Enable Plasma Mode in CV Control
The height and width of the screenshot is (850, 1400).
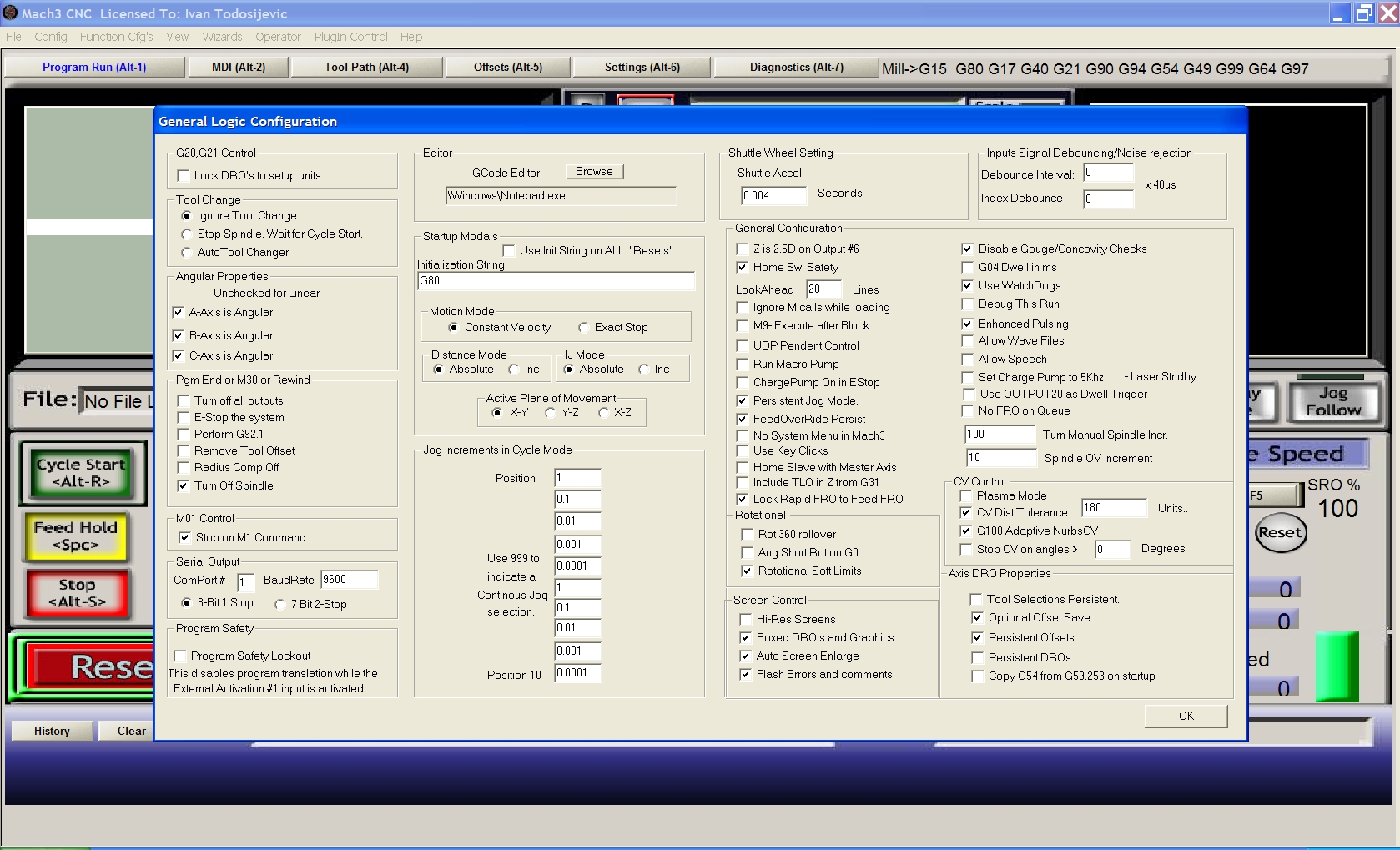966,496
